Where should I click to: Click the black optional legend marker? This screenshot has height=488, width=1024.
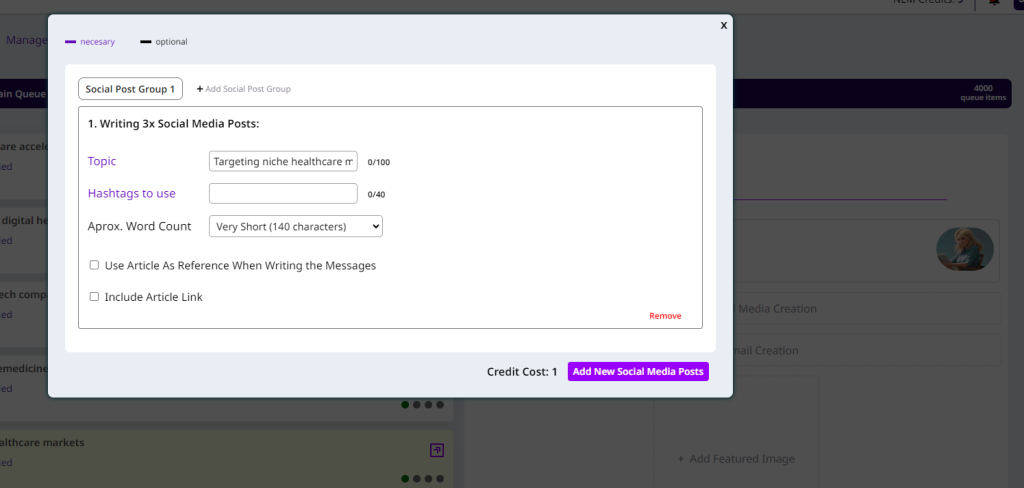click(146, 42)
